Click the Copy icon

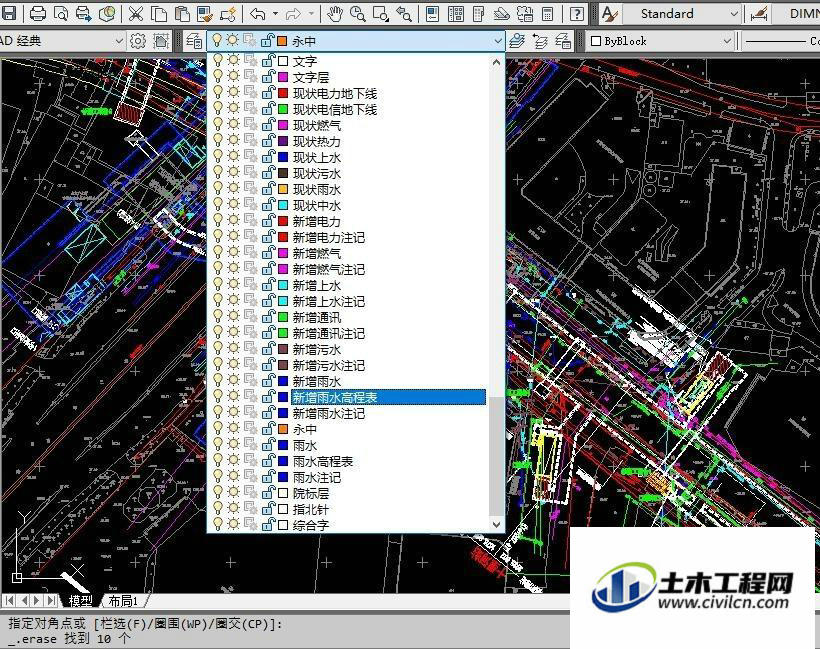[x=159, y=13]
